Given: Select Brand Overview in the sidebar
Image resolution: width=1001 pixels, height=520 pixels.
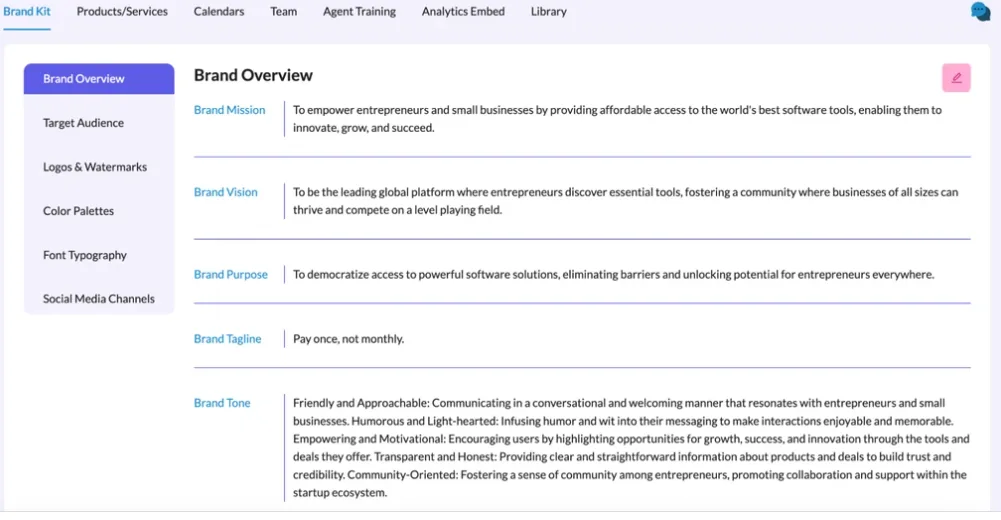Looking at the screenshot, I should (x=99, y=78).
